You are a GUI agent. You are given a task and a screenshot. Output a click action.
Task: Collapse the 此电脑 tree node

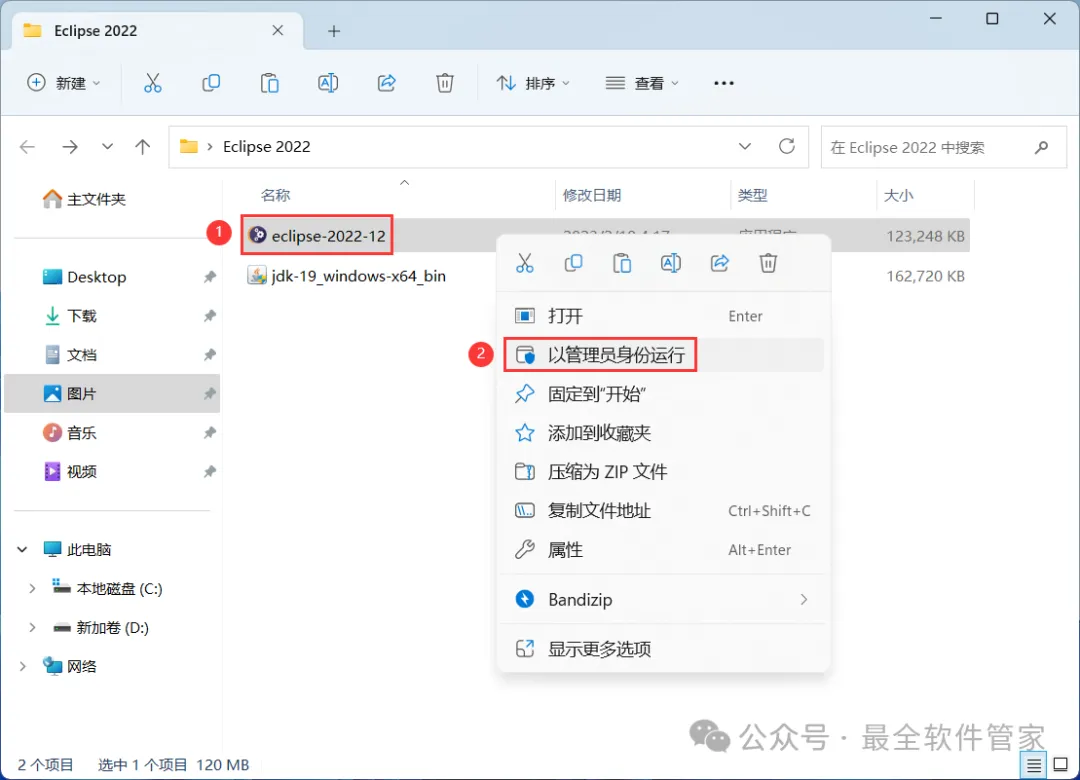tap(23, 549)
